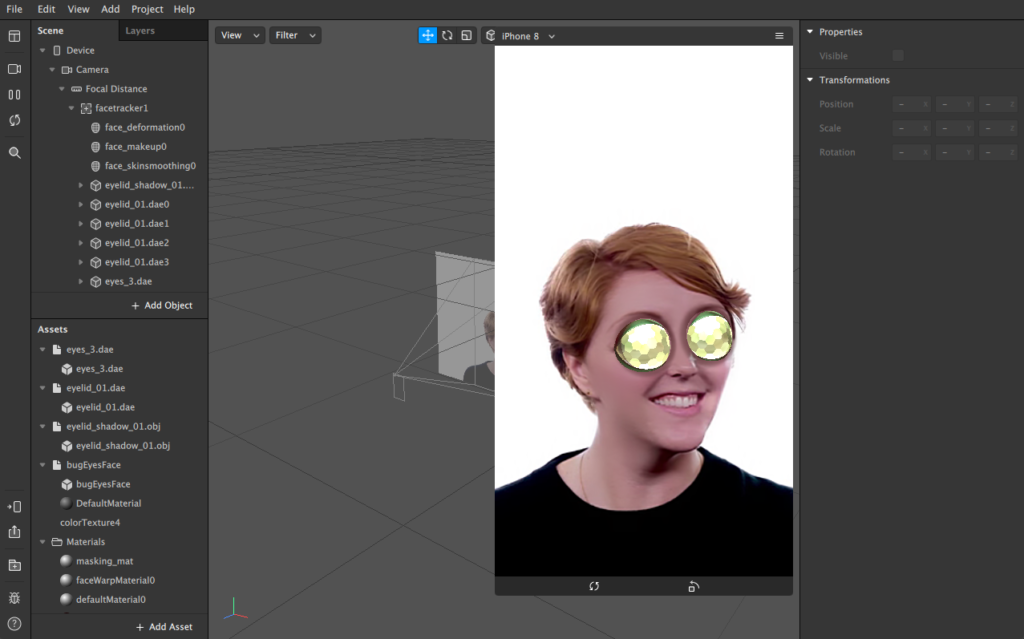
Task: Click the pause icon in left sidebar
Action: pos(14,95)
